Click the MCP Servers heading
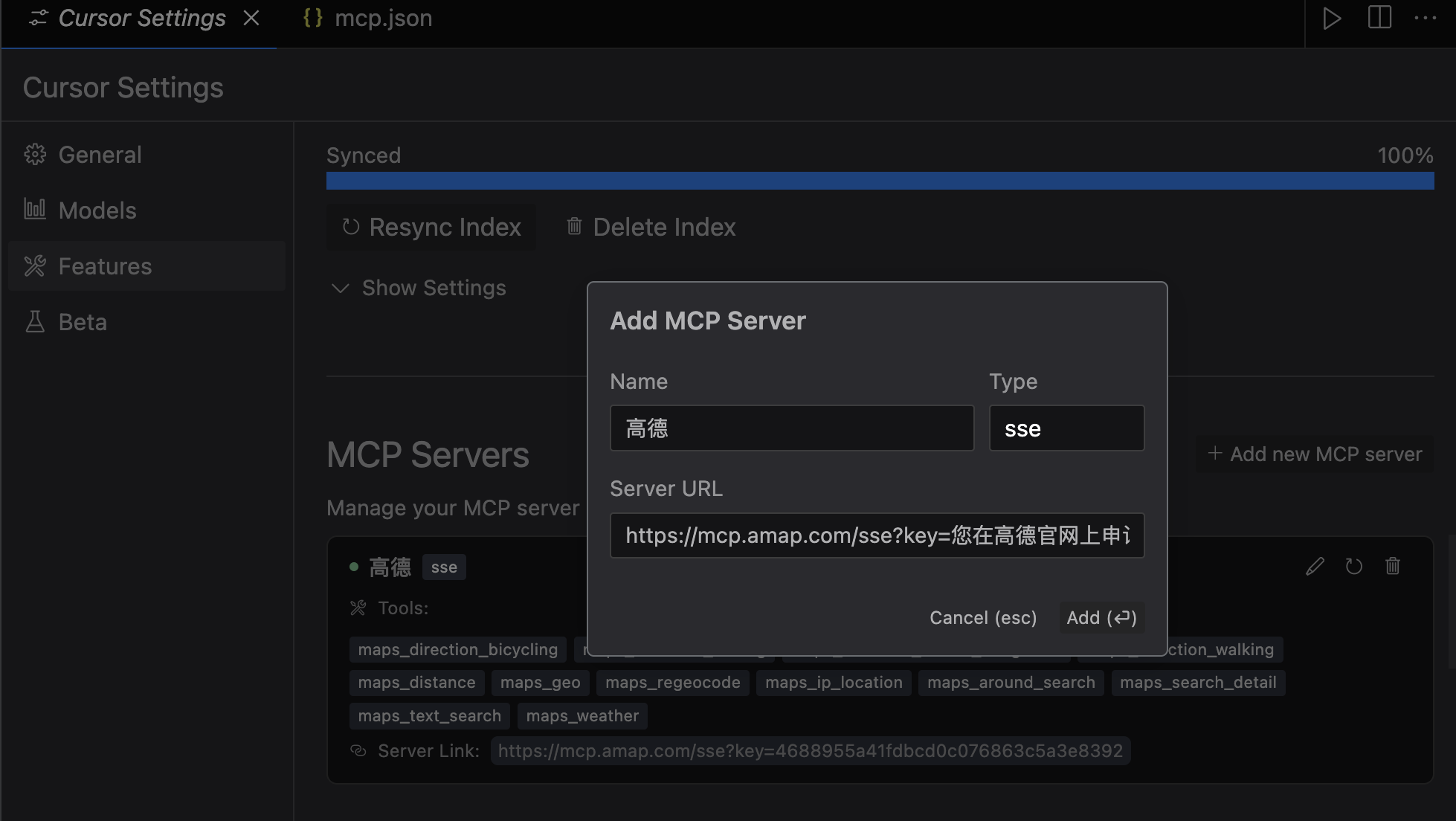 coord(428,455)
